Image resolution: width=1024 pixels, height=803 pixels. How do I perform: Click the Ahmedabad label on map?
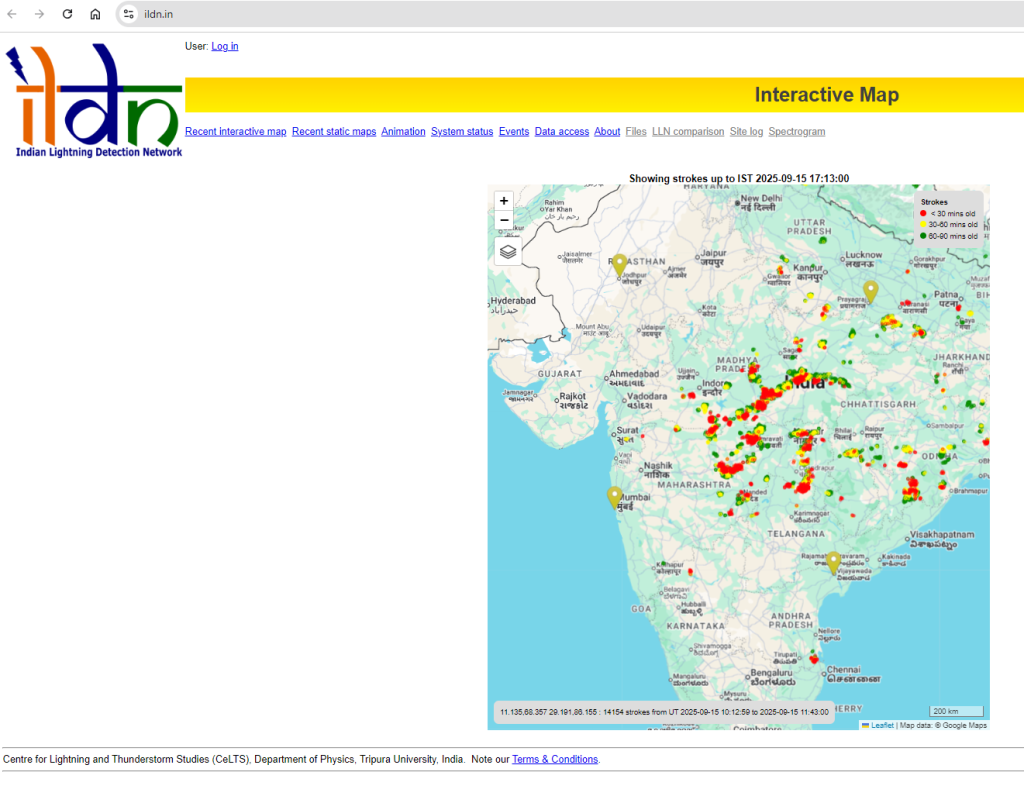pos(633,378)
